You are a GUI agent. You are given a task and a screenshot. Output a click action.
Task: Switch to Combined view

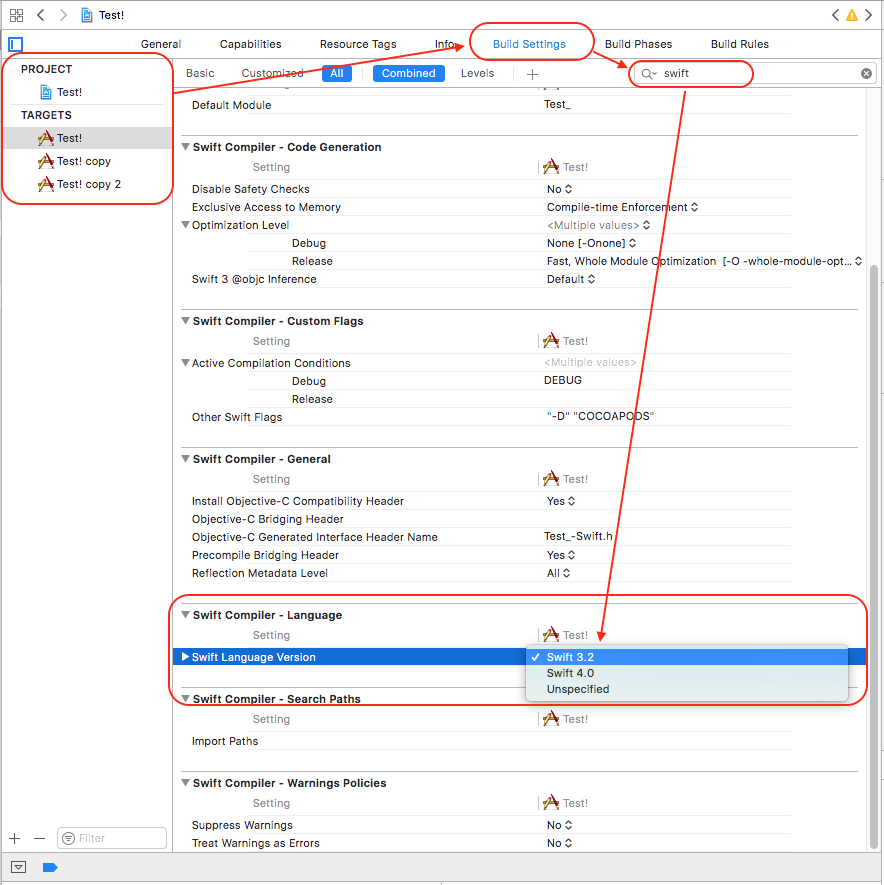[409, 73]
